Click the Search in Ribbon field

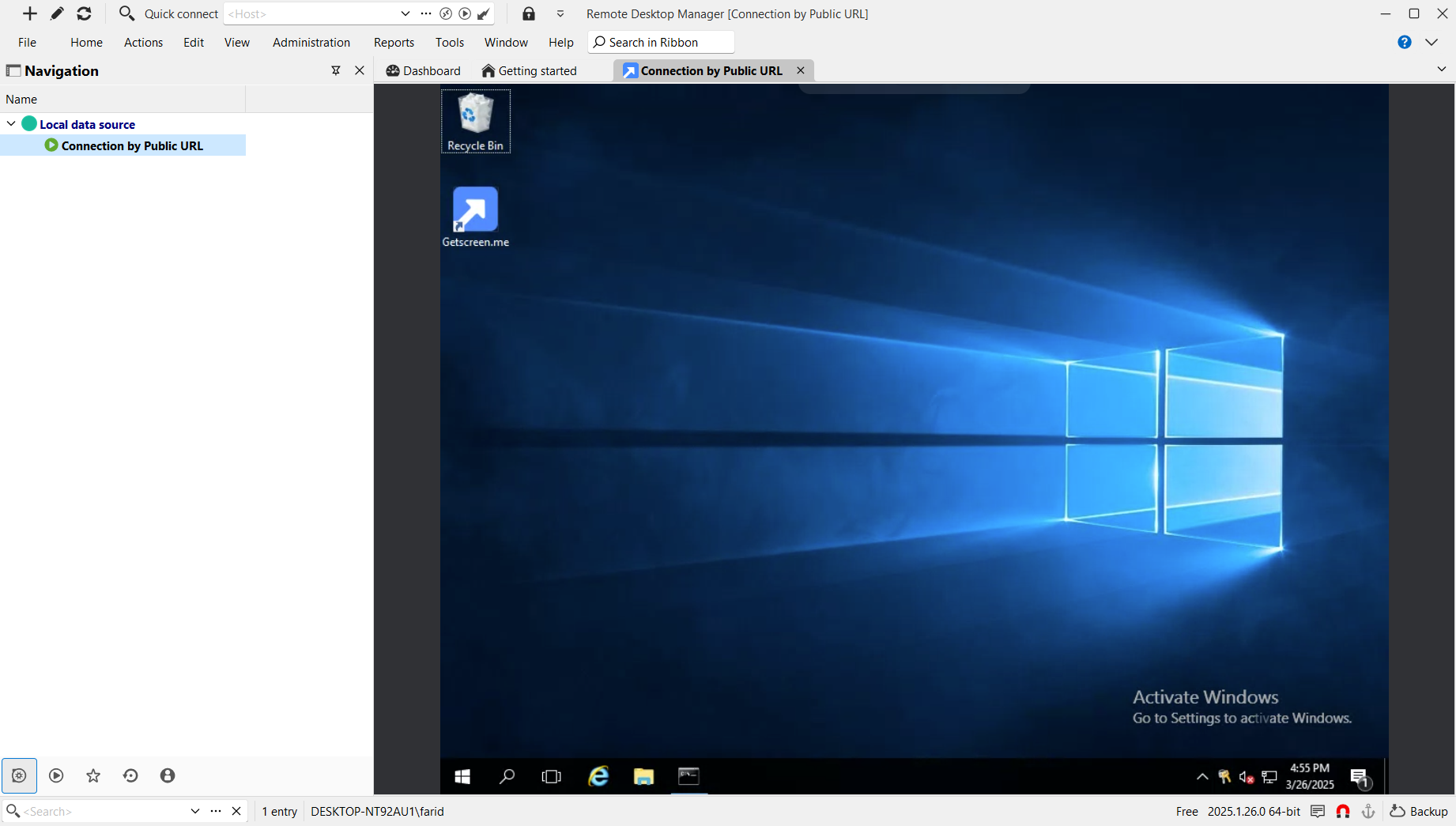click(661, 42)
